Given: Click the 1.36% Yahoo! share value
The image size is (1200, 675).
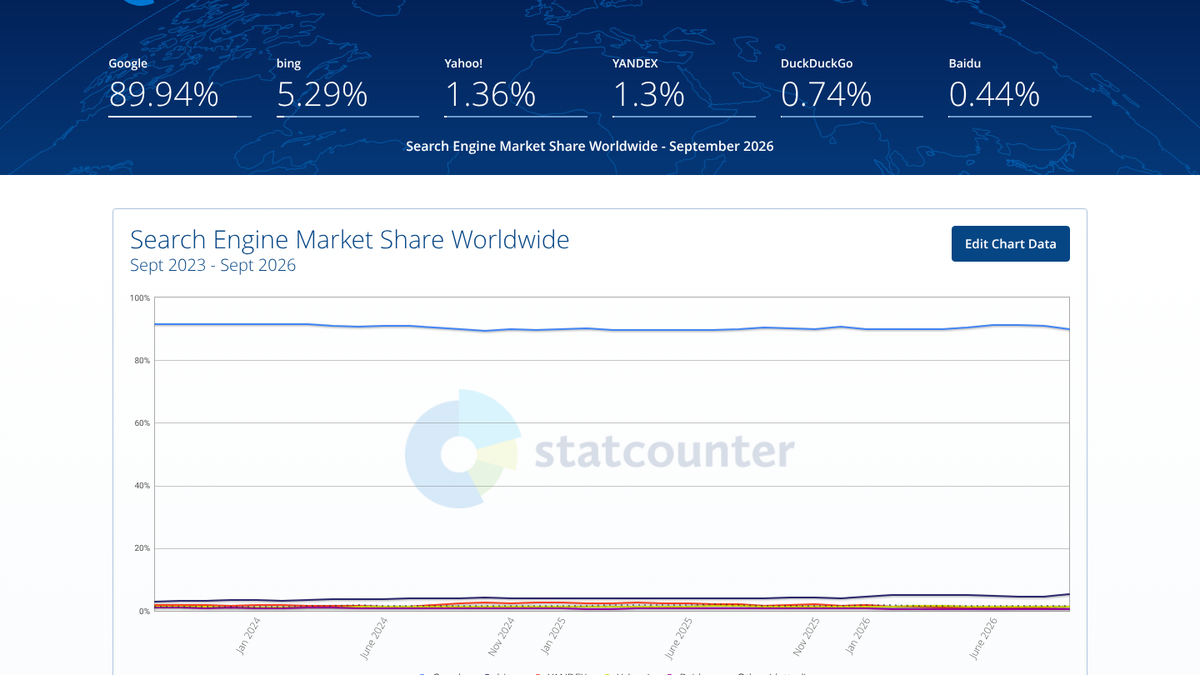Looking at the screenshot, I should (x=490, y=95).
